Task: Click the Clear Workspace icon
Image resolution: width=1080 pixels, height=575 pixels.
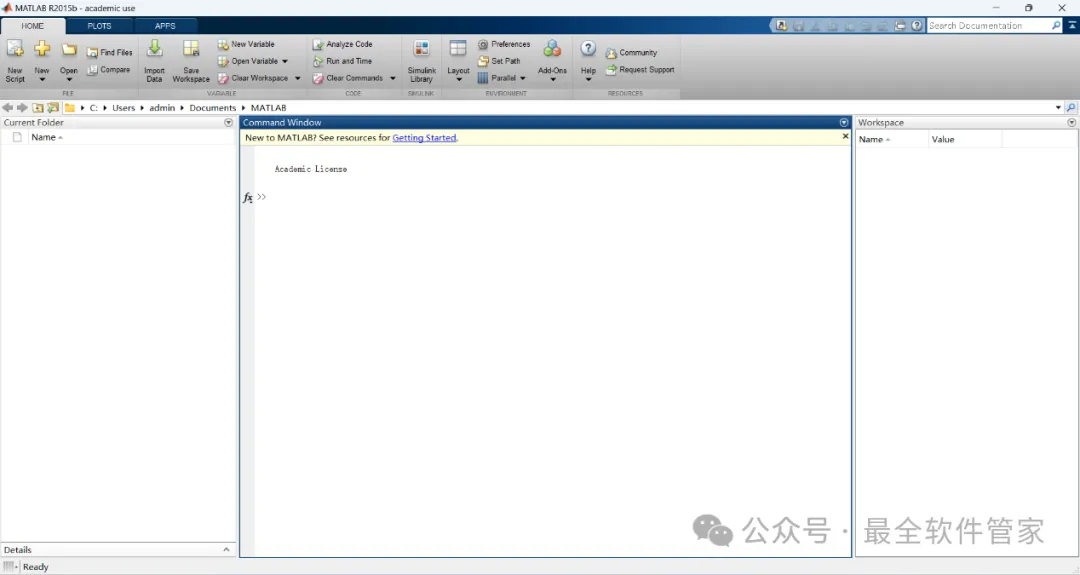Action: (x=223, y=79)
